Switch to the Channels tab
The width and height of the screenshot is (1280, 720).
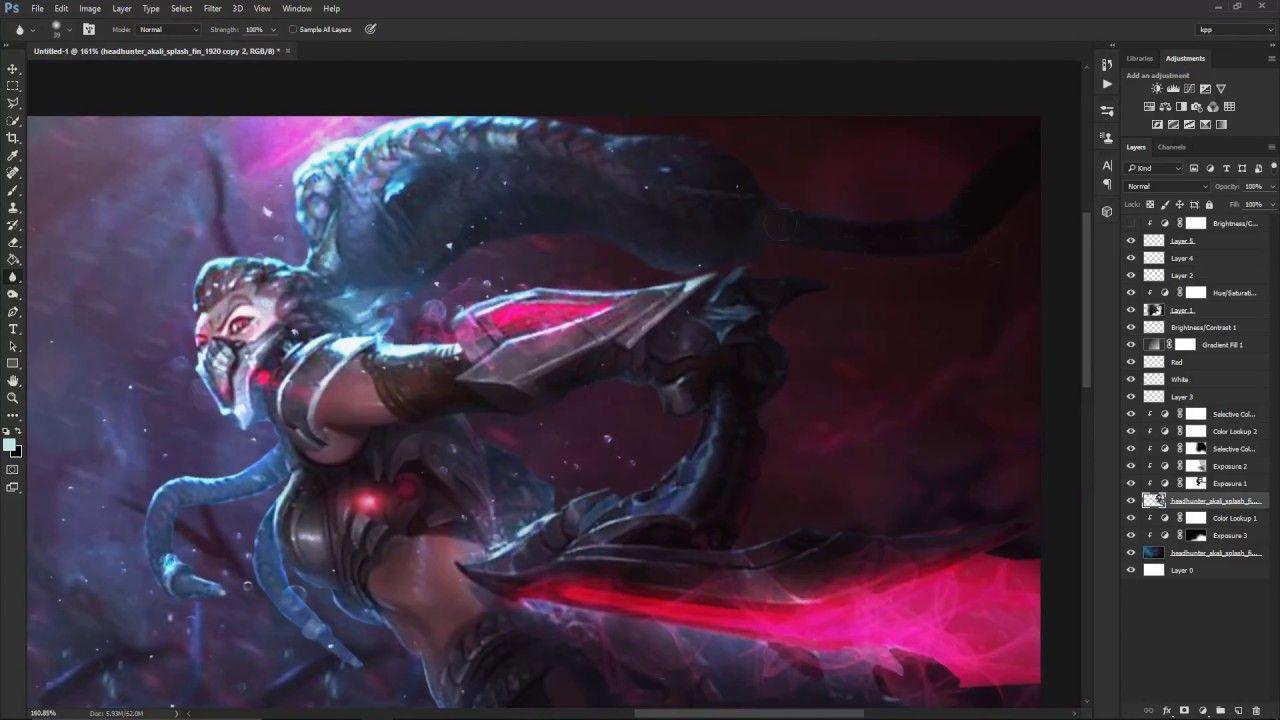pos(1171,147)
